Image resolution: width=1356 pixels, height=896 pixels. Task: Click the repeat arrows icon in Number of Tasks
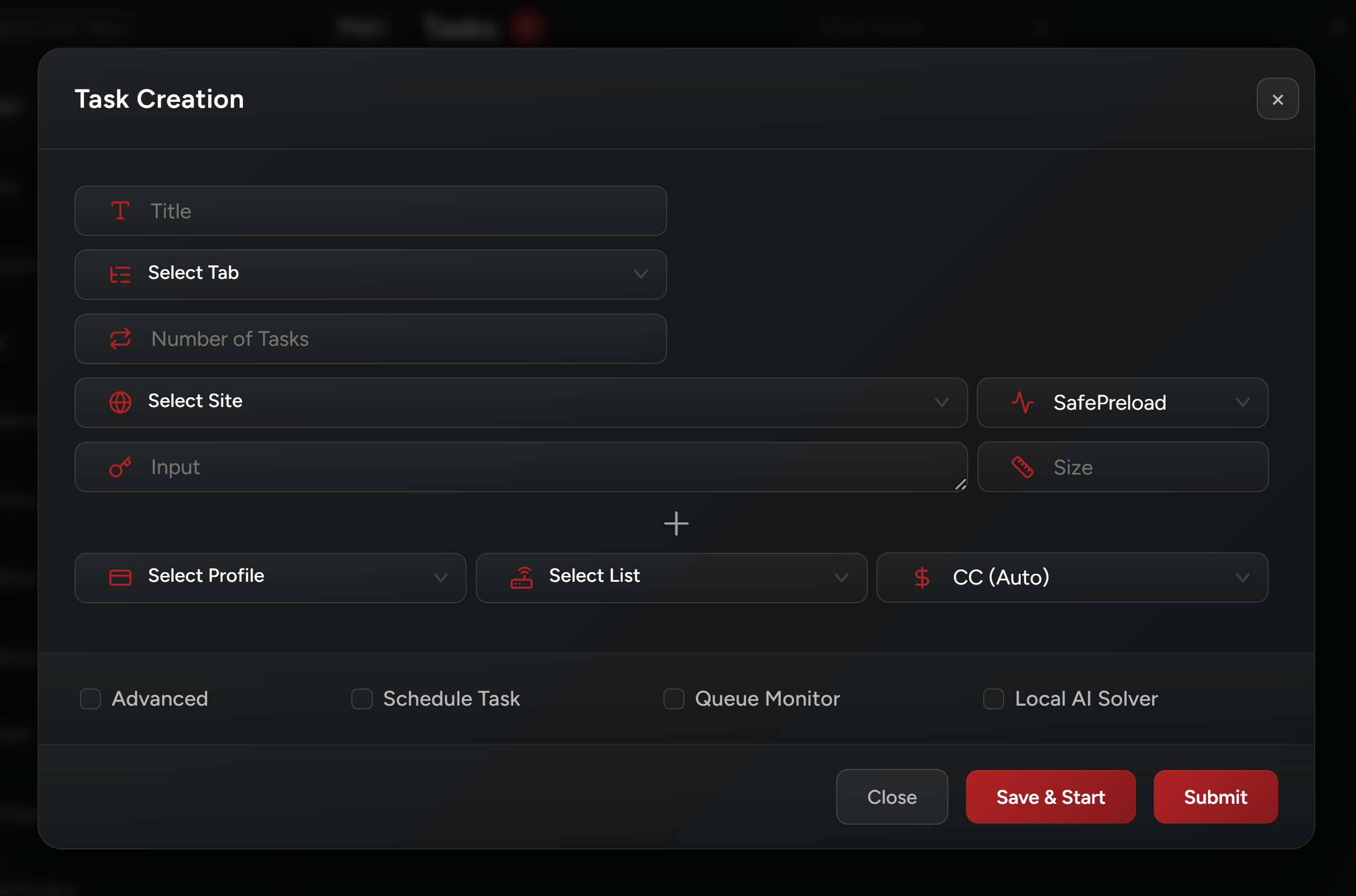point(120,339)
